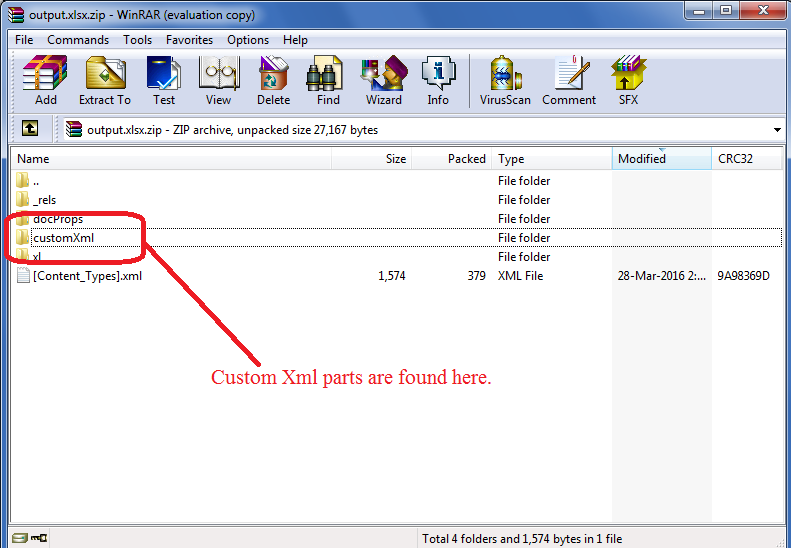Click the 1,574 size value
The height and width of the screenshot is (548, 791).
click(x=392, y=276)
